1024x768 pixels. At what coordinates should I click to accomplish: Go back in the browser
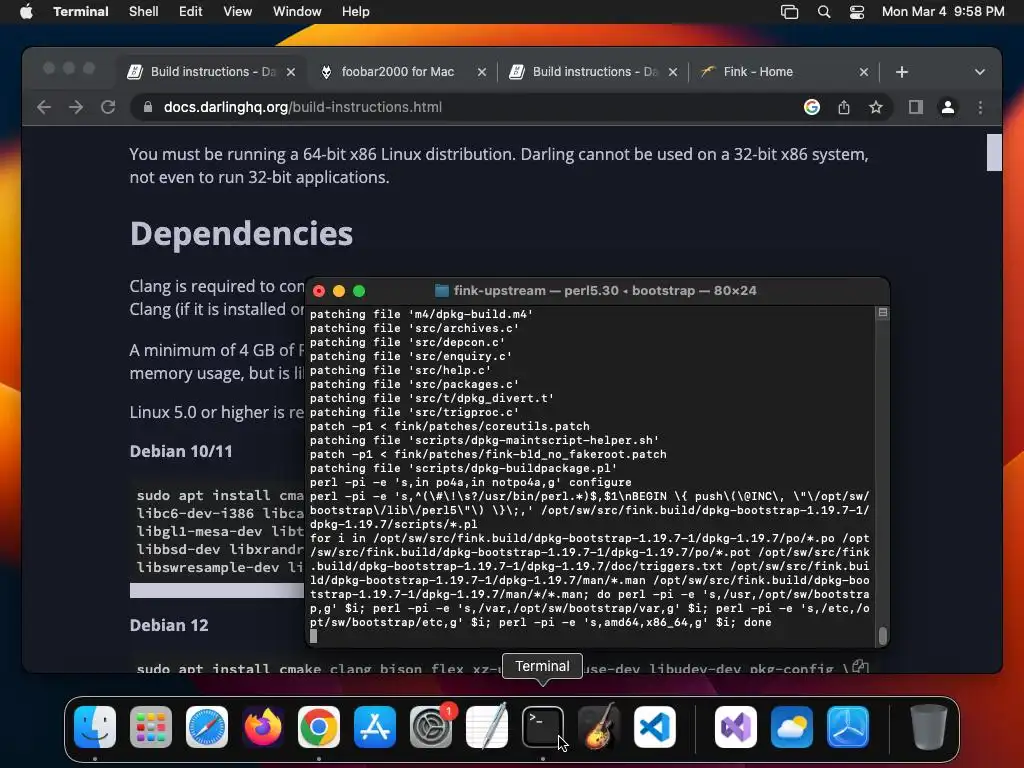[44, 107]
